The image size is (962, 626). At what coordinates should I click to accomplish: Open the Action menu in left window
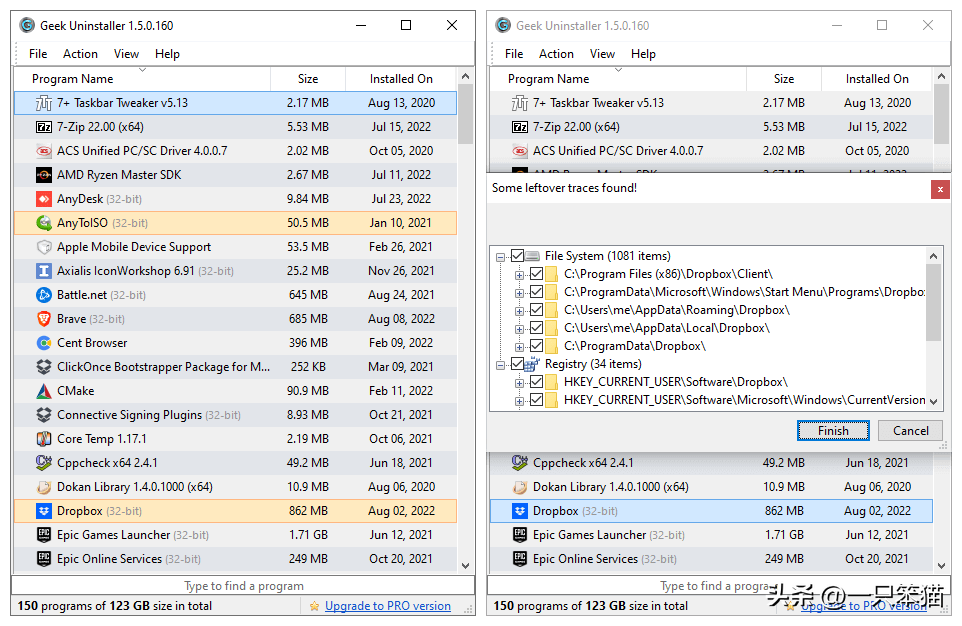click(80, 54)
